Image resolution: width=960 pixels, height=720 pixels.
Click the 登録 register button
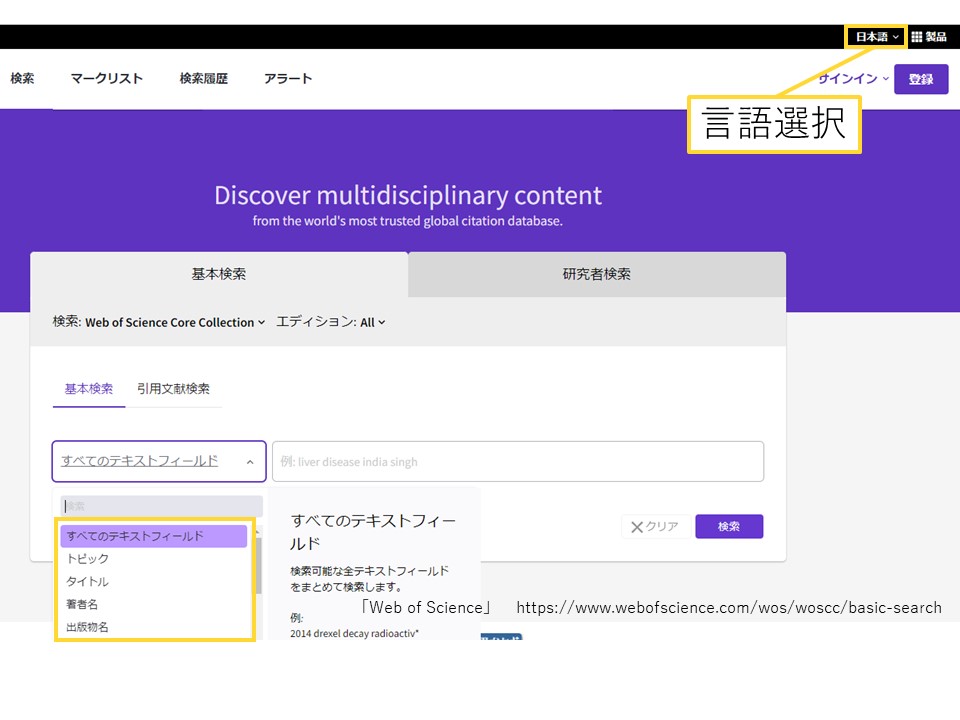[921, 80]
